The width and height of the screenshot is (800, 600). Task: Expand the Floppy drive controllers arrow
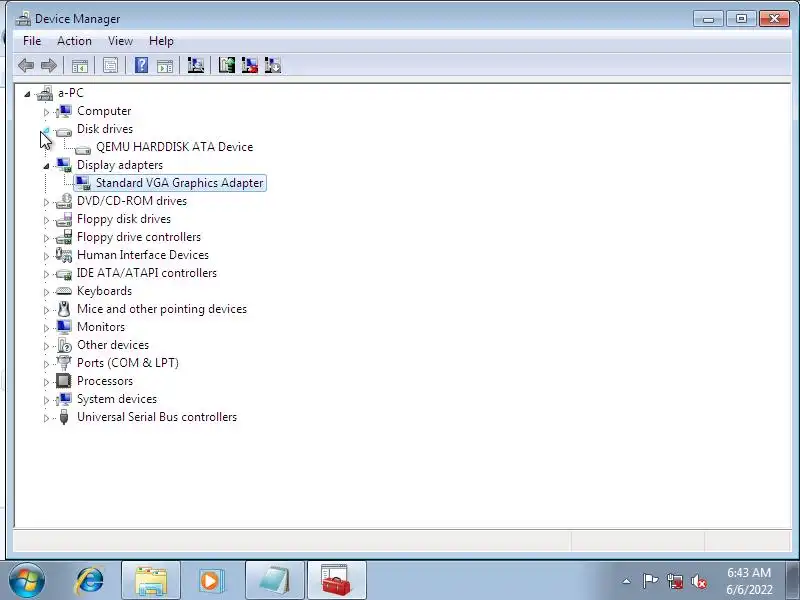46,238
